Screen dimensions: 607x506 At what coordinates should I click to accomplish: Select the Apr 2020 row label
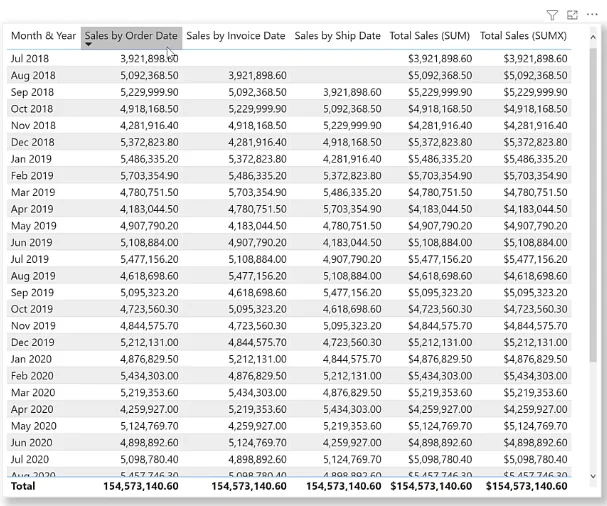[x=32, y=410]
